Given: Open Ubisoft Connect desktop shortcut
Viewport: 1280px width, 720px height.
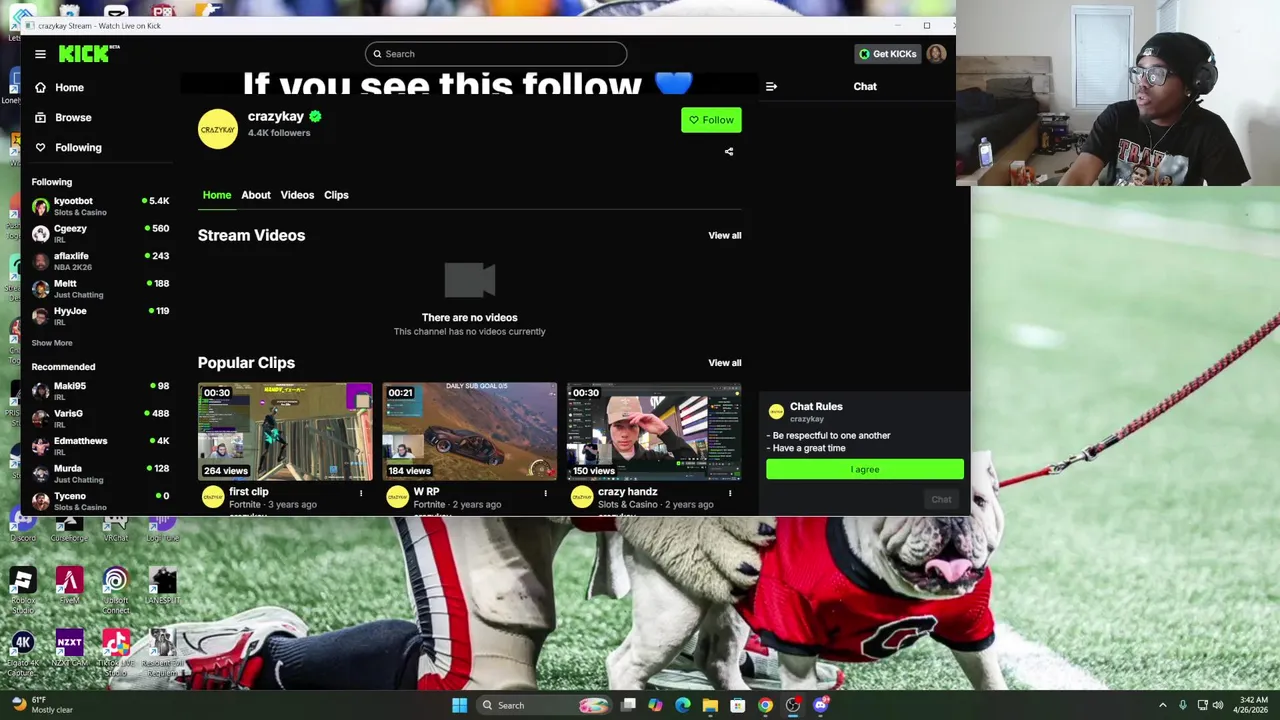Looking at the screenshot, I should pyautogui.click(x=115, y=590).
